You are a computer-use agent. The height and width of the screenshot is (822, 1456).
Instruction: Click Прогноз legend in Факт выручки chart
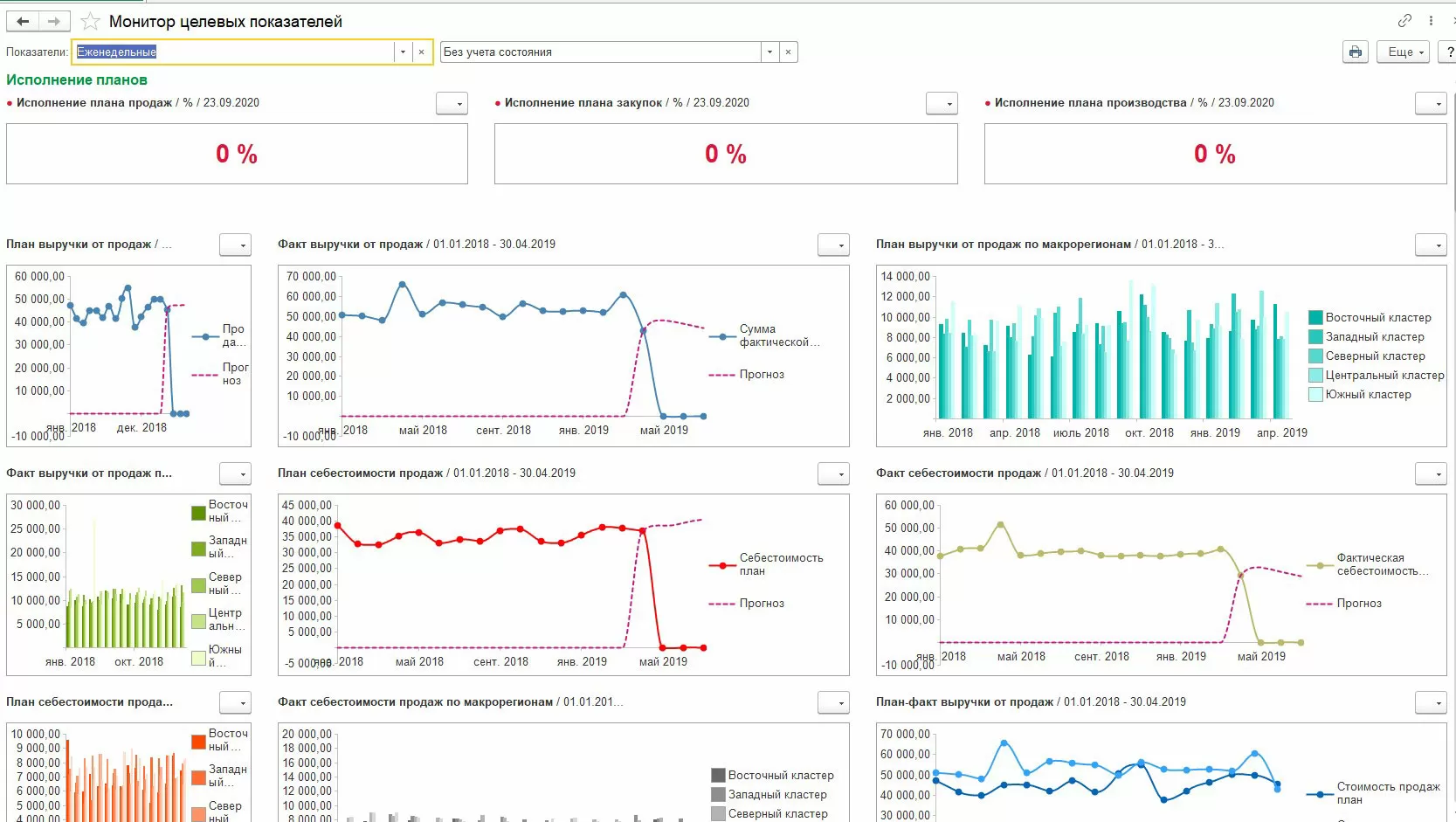tap(747, 374)
